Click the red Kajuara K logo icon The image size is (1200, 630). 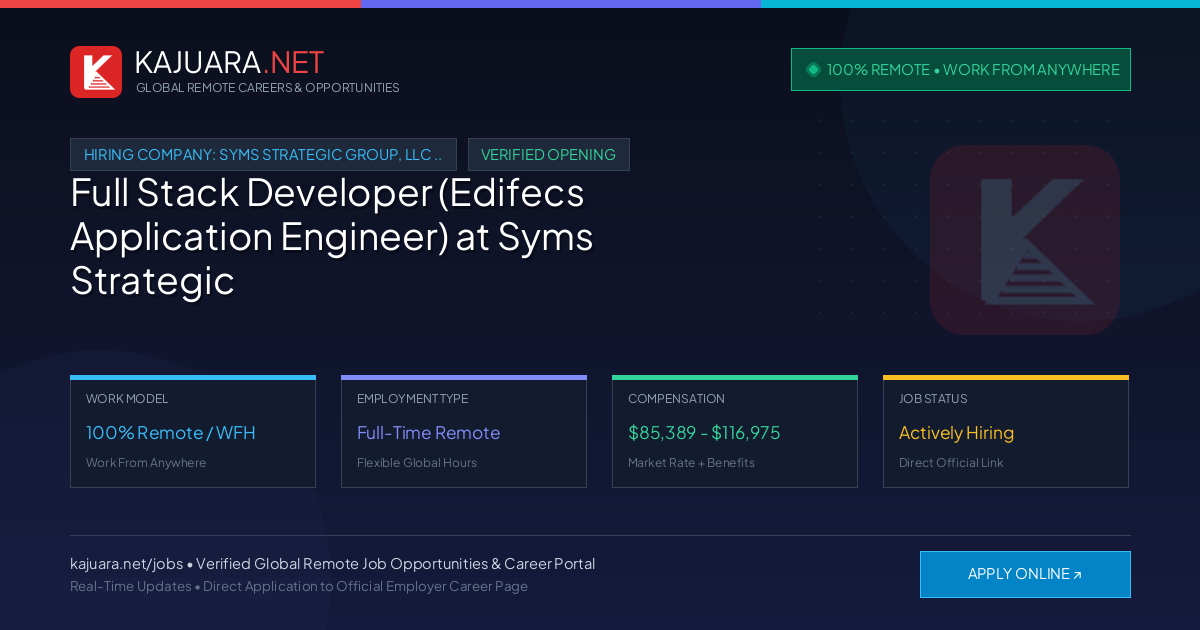click(96, 72)
